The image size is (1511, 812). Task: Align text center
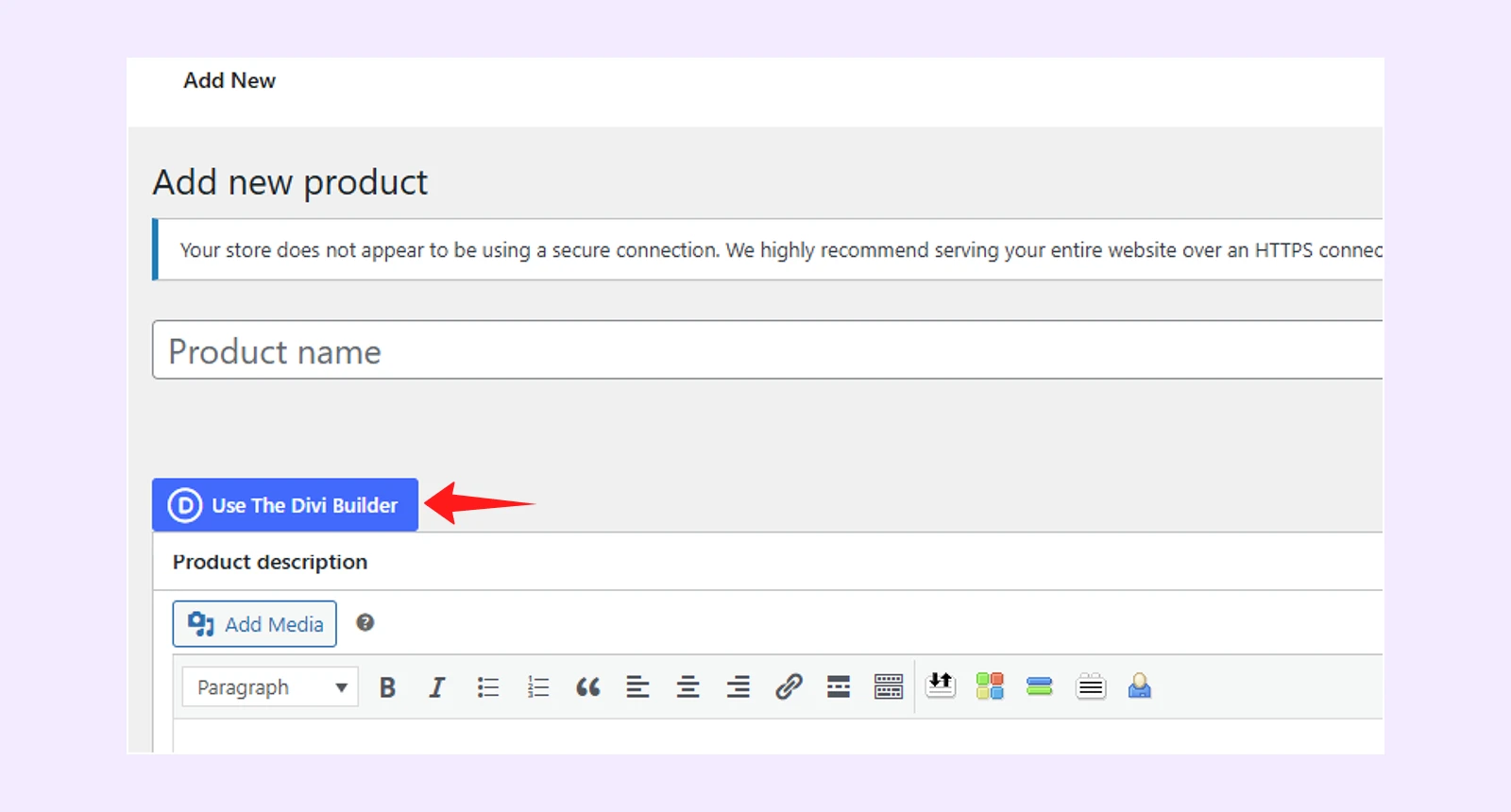click(x=688, y=687)
